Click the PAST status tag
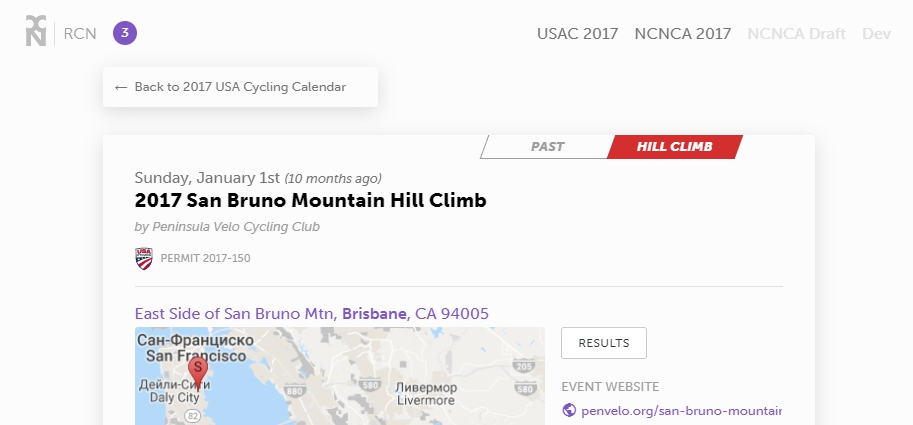Image resolution: width=913 pixels, height=425 pixels. pyautogui.click(x=547, y=147)
